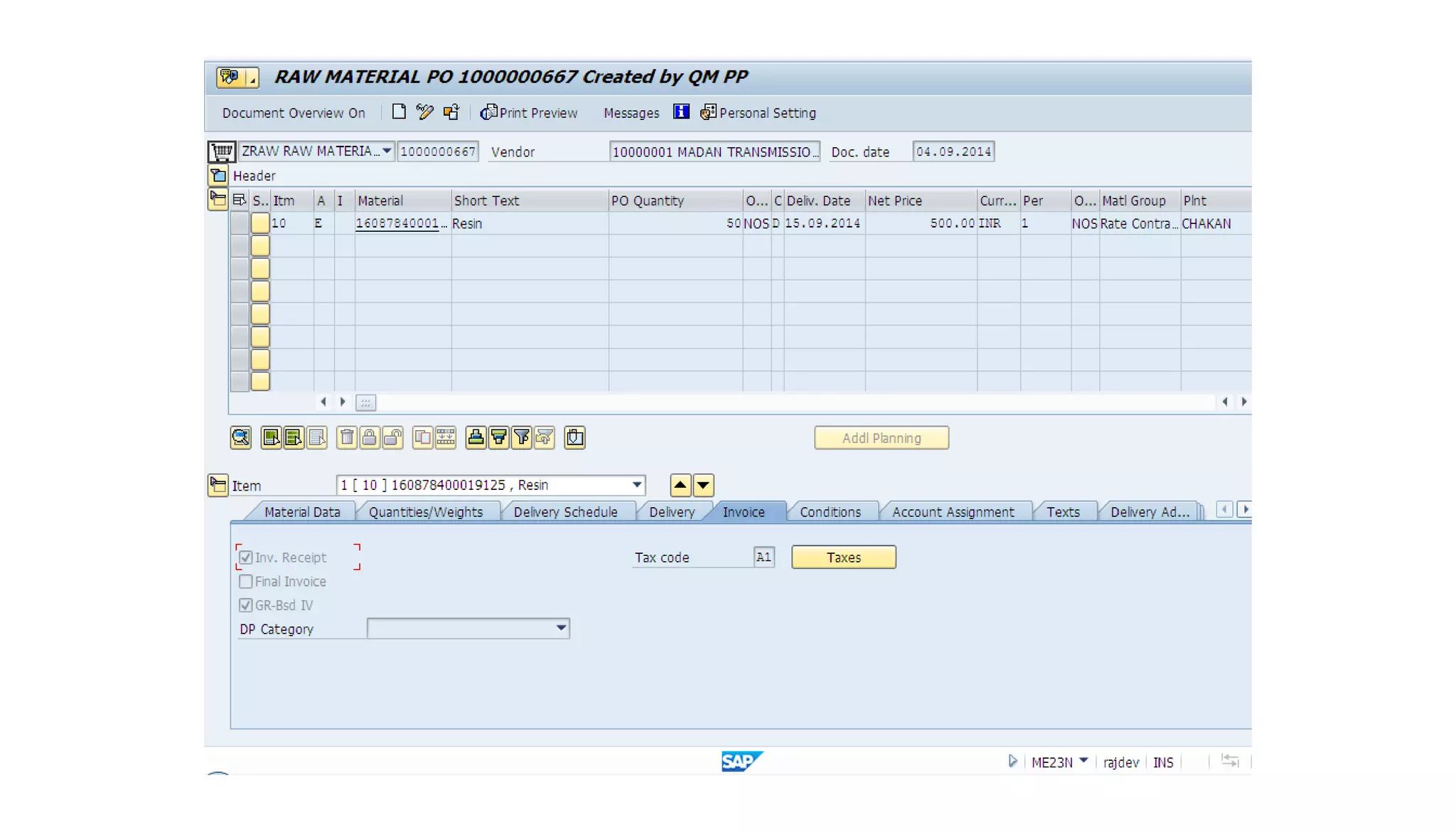The height and width of the screenshot is (832, 1456).
Task: Expand the Header section
Action: tap(218, 175)
